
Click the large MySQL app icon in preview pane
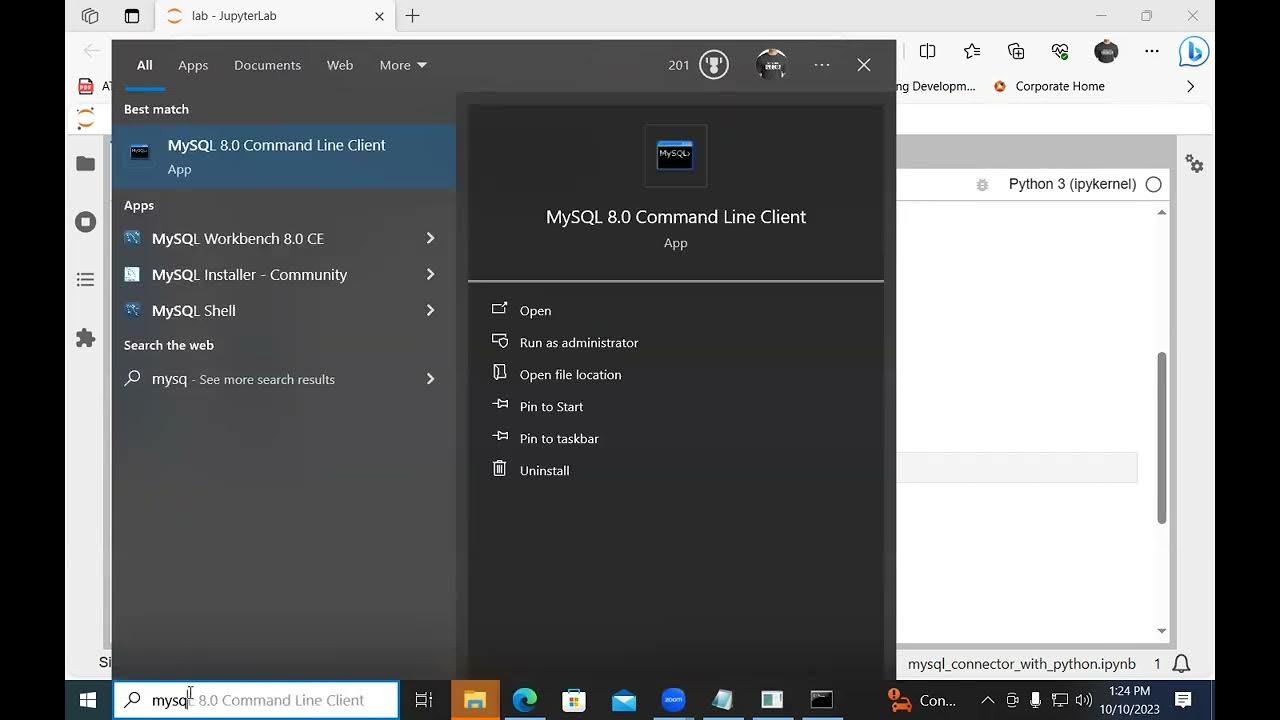[x=675, y=155]
